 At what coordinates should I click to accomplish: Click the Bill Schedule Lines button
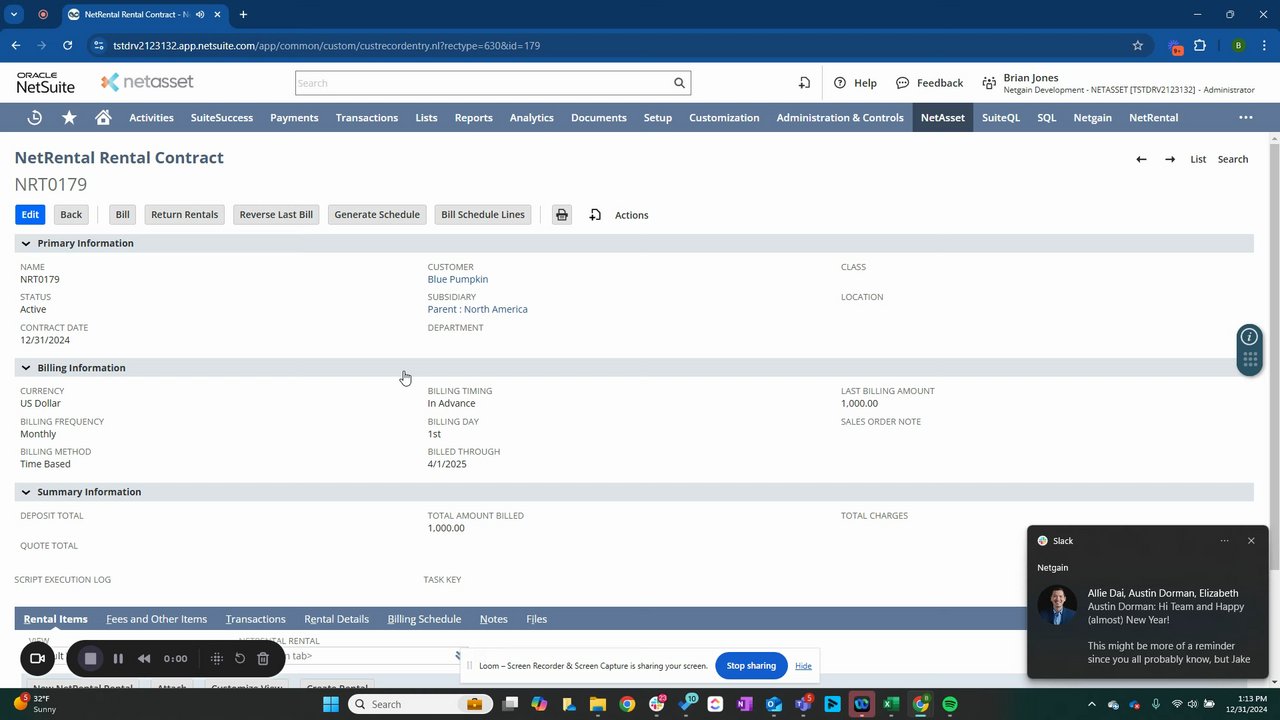point(483,215)
